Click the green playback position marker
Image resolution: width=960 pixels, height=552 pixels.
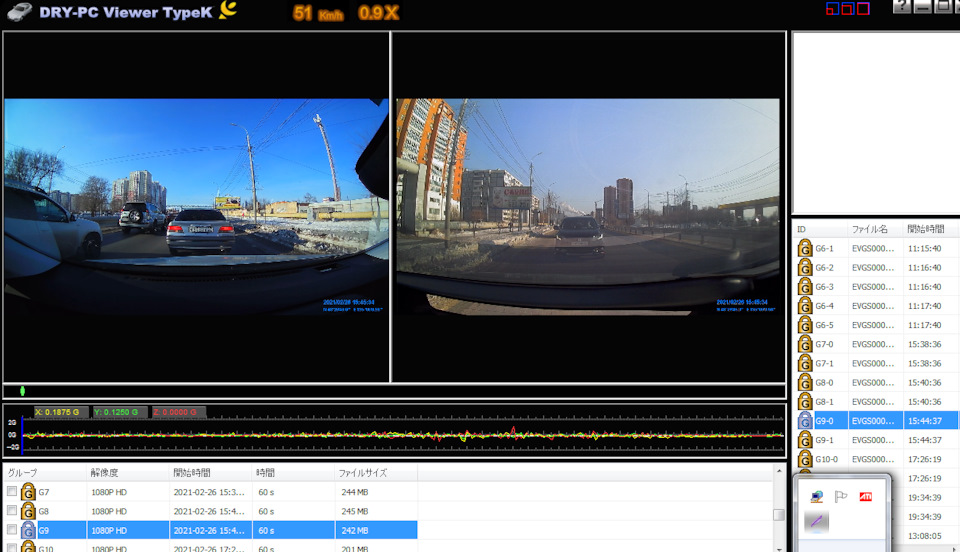tap(22, 390)
